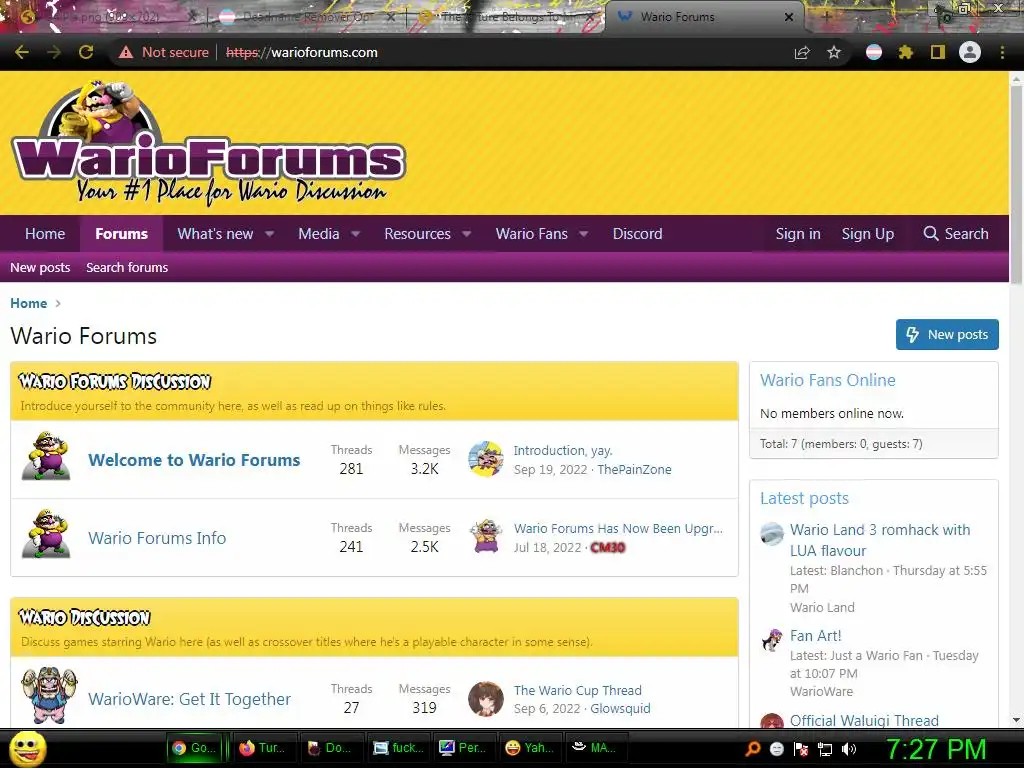Open the trans flag browser extension
Image resolution: width=1024 pixels, height=768 pixels.
pyautogui.click(x=874, y=52)
